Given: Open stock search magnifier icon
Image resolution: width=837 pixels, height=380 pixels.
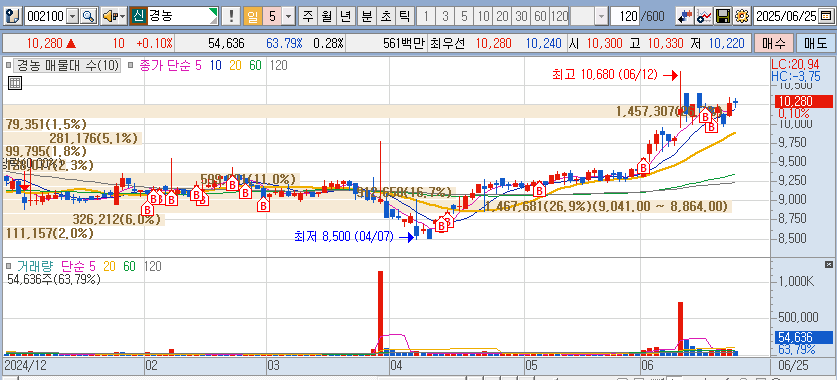Looking at the screenshot, I should [88, 17].
